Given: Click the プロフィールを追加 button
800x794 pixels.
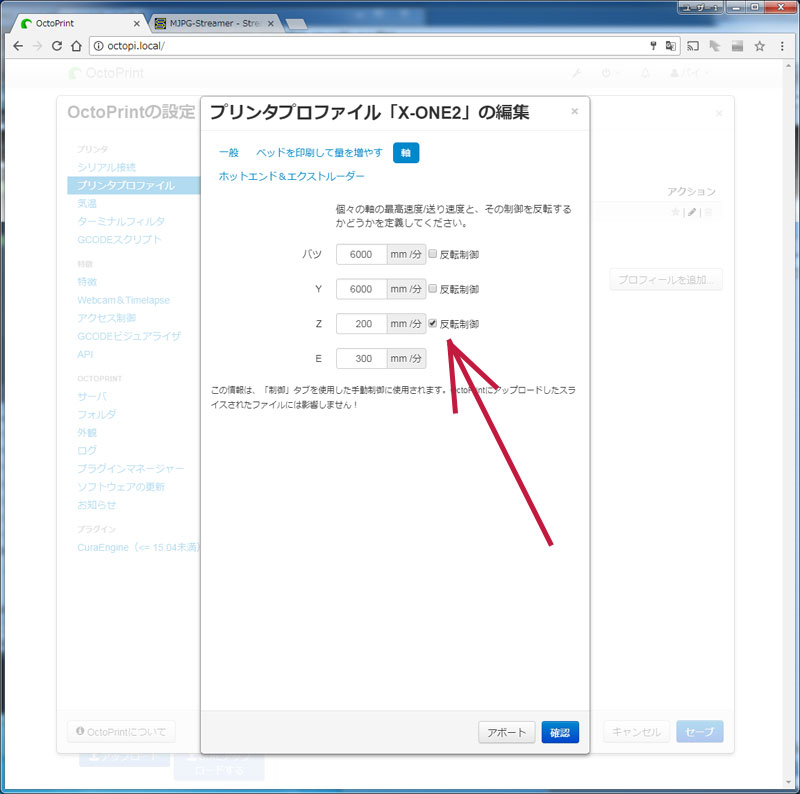Looking at the screenshot, I should pos(666,280).
